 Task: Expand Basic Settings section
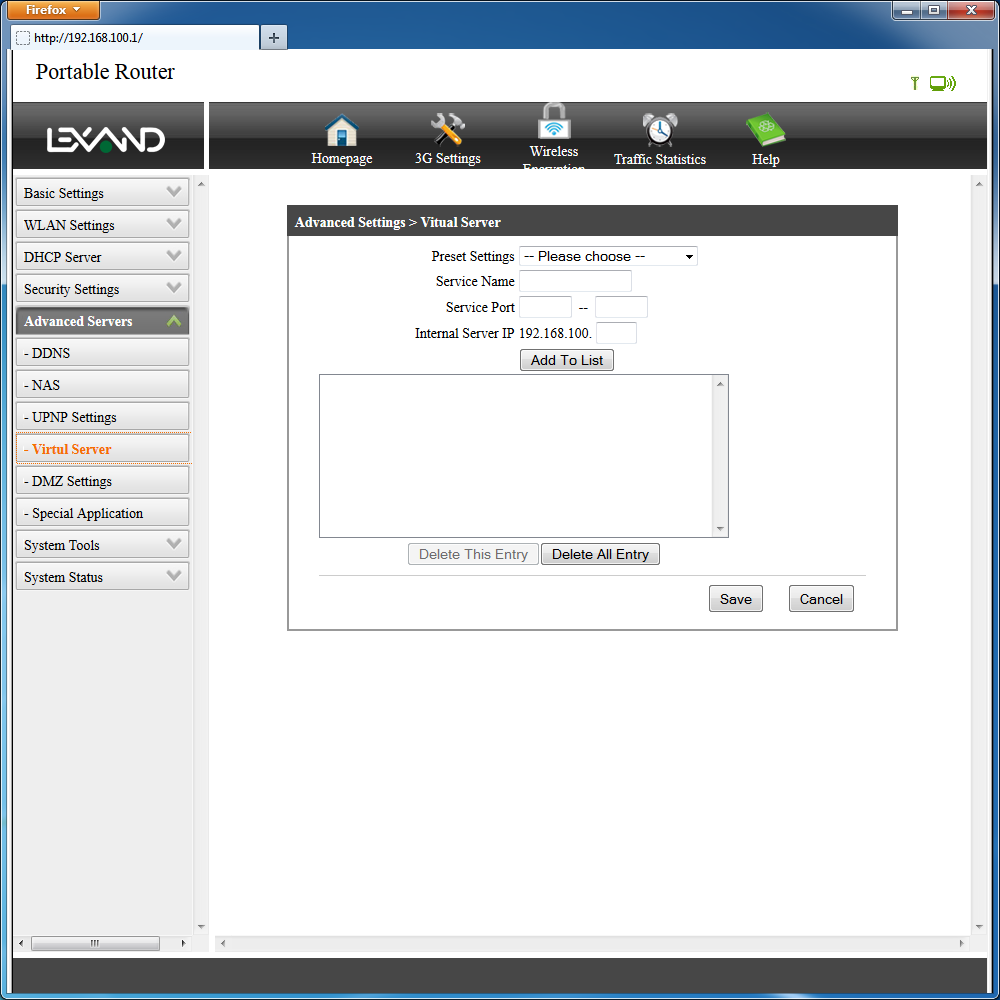point(102,193)
